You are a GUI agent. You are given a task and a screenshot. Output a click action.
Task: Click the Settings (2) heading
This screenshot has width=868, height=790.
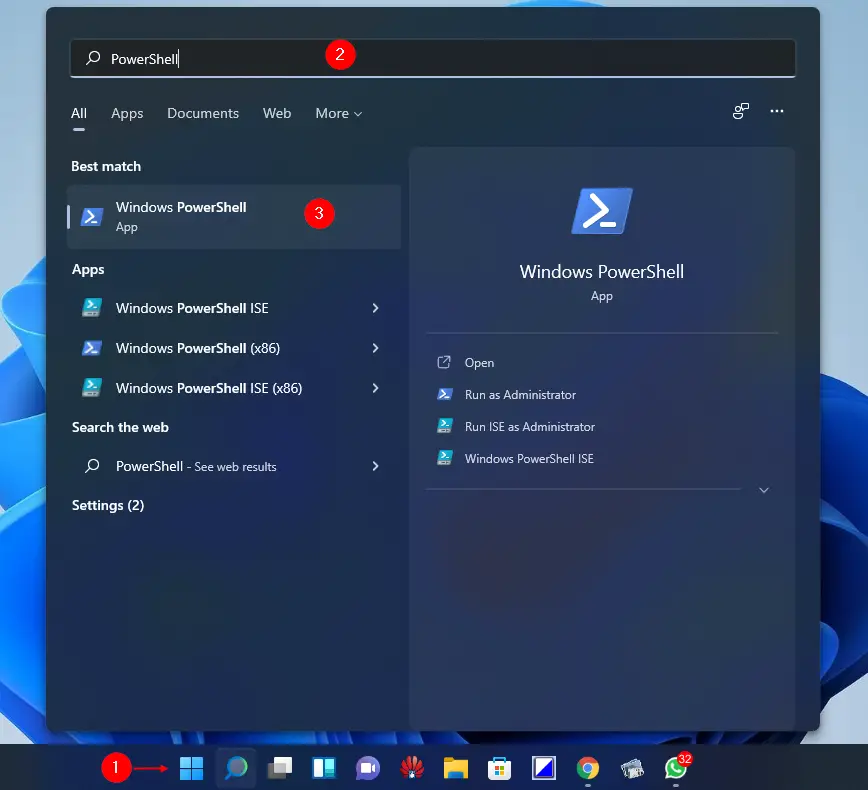tap(108, 505)
